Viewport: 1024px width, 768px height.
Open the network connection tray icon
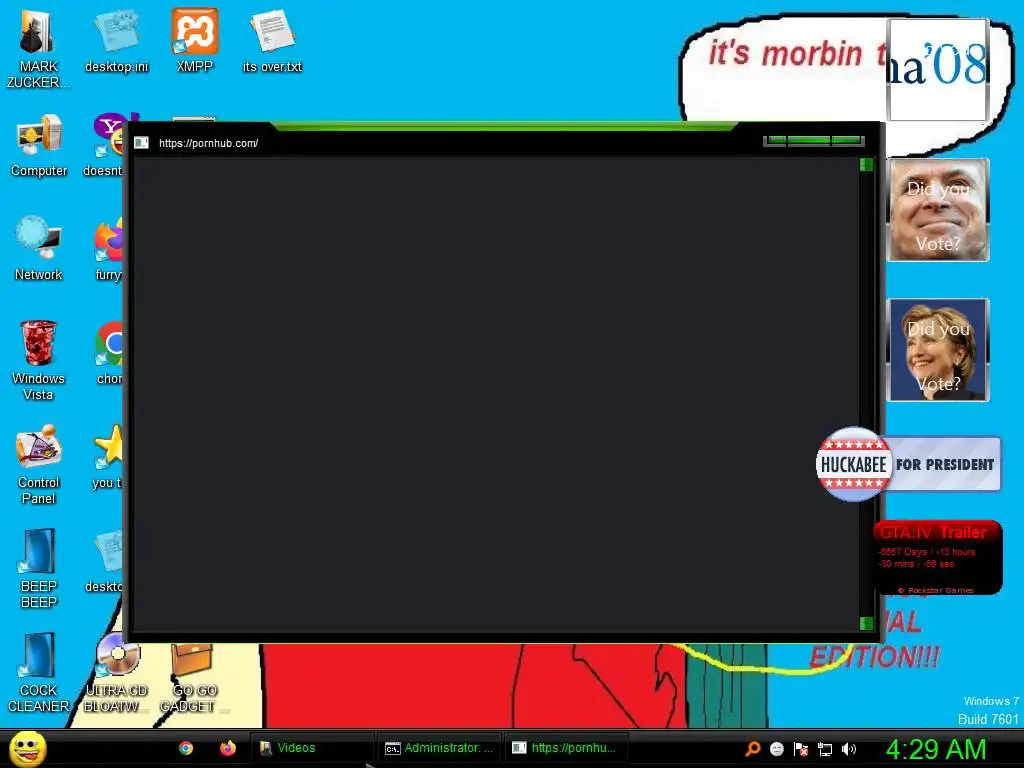click(825, 749)
